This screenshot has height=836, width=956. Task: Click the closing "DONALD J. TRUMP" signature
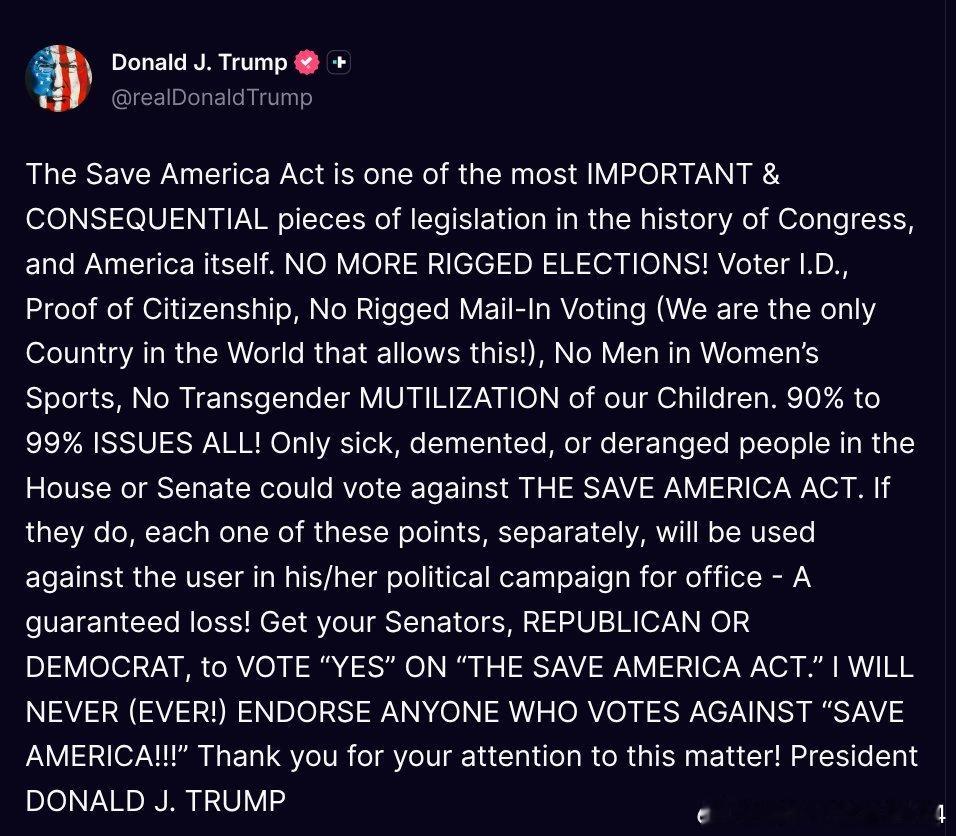(x=155, y=801)
